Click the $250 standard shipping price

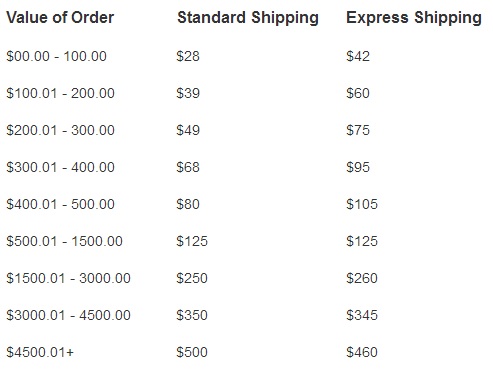tap(192, 278)
